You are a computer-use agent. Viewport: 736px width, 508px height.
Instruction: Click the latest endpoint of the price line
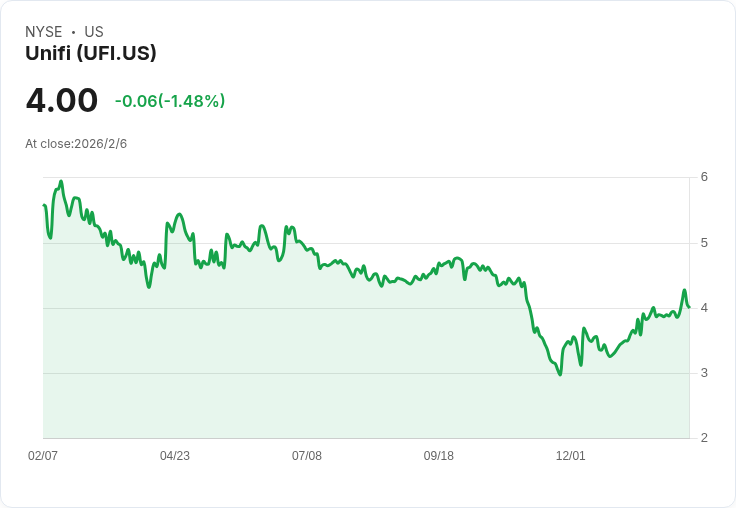click(x=689, y=307)
